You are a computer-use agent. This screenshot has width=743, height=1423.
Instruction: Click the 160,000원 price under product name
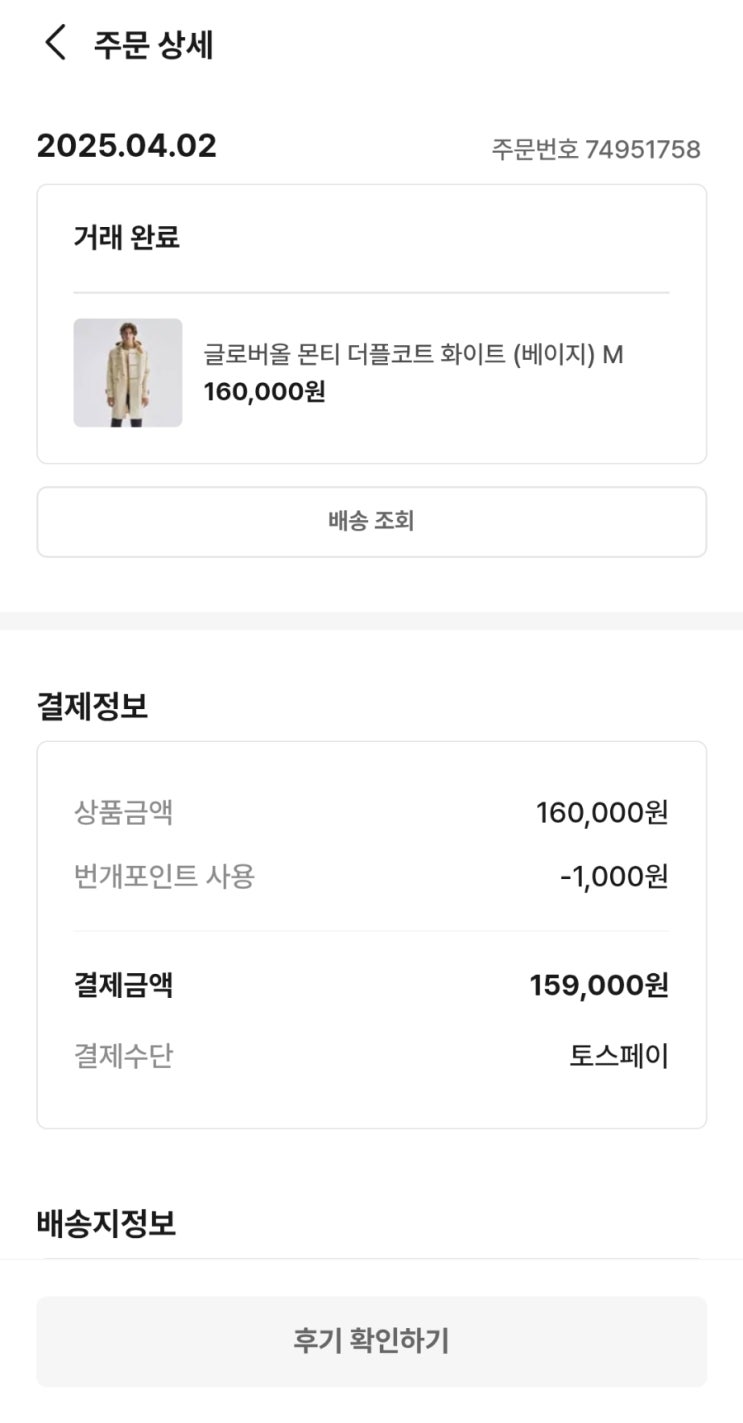click(x=264, y=392)
